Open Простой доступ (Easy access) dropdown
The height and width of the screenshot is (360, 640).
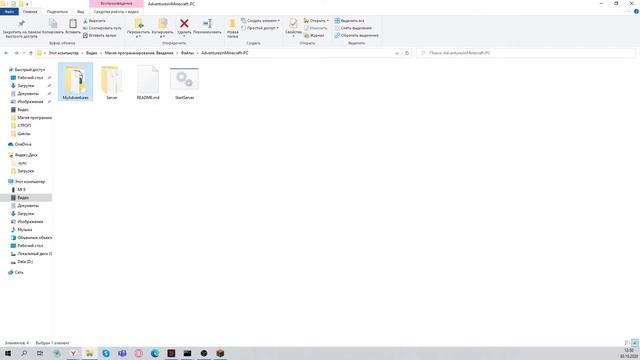[260, 28]
